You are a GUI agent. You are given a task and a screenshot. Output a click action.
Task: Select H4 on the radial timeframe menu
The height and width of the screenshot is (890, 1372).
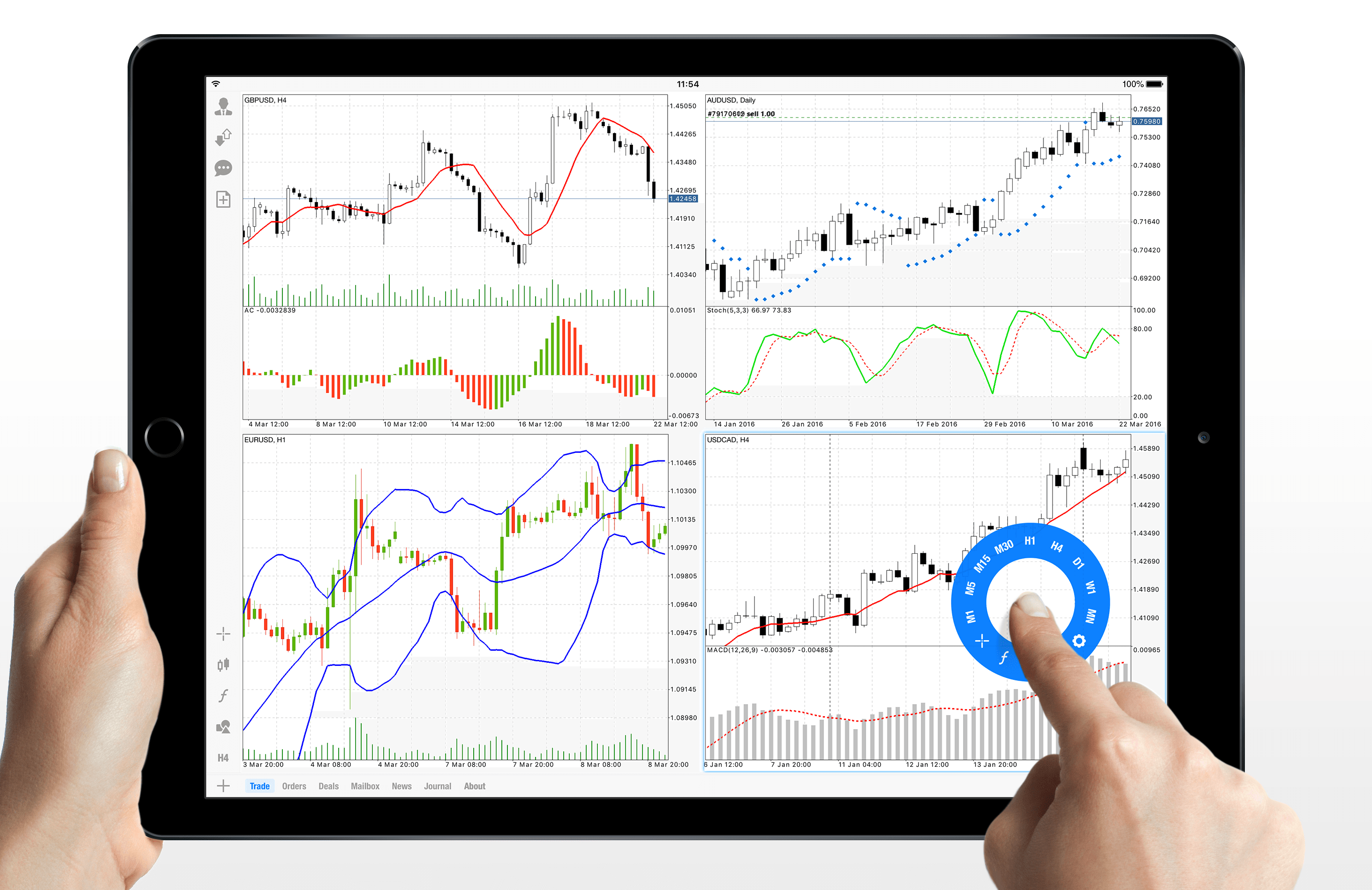tap(1057, 546)
